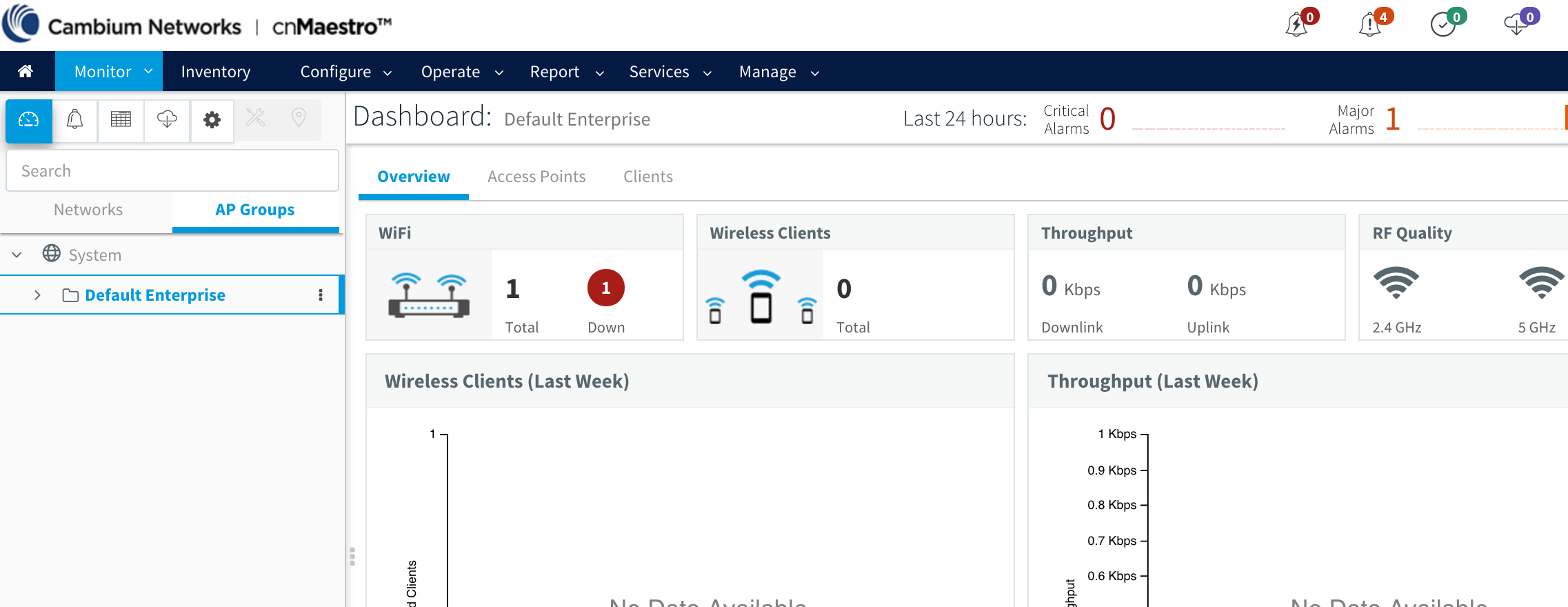Open the Configuration gear icon
The width and height of the screenshot is (1568, 607).
click(x=212, y=120)
